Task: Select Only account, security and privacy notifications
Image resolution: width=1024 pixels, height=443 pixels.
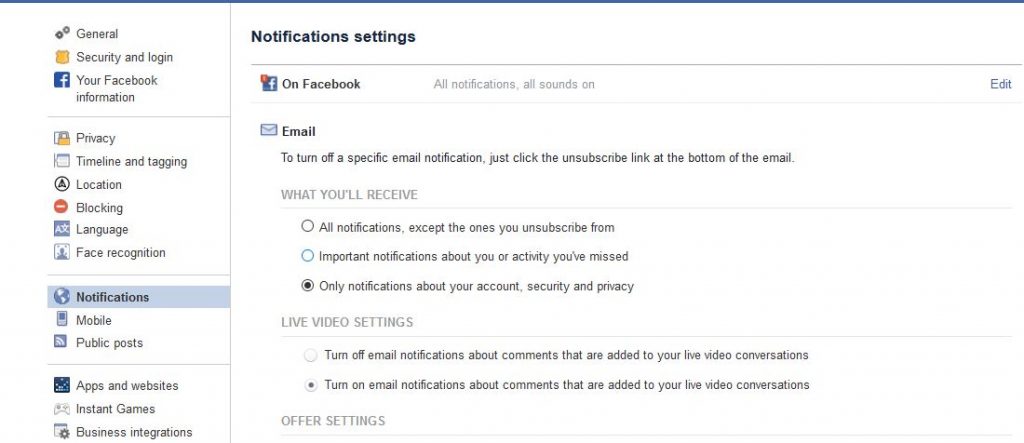Action: click(x=308, y=286)
